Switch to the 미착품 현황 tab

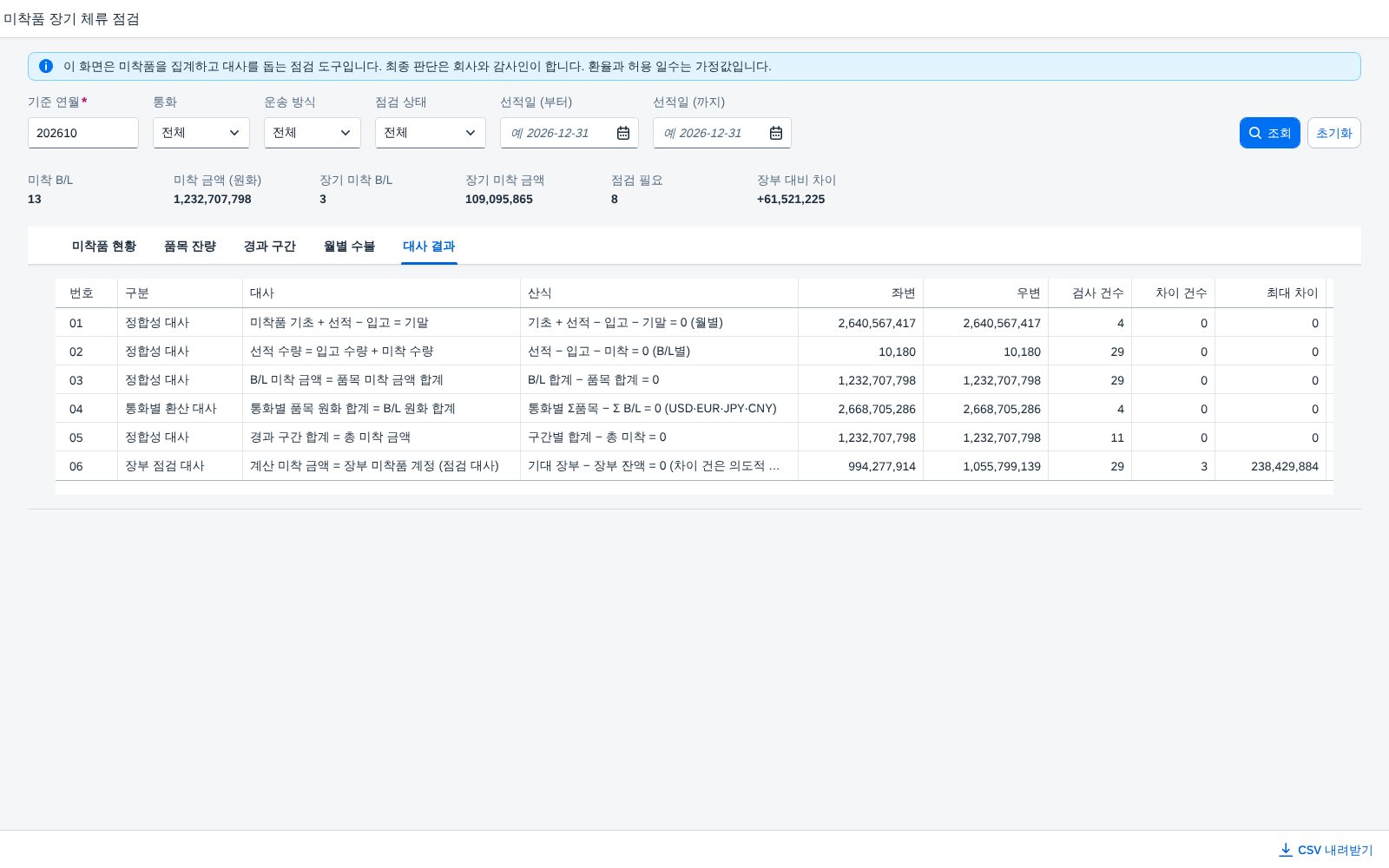104,247
